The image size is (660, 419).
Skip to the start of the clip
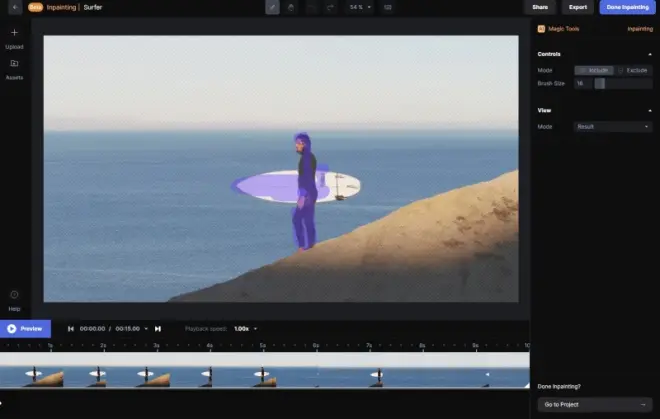[x=70, y=328]
